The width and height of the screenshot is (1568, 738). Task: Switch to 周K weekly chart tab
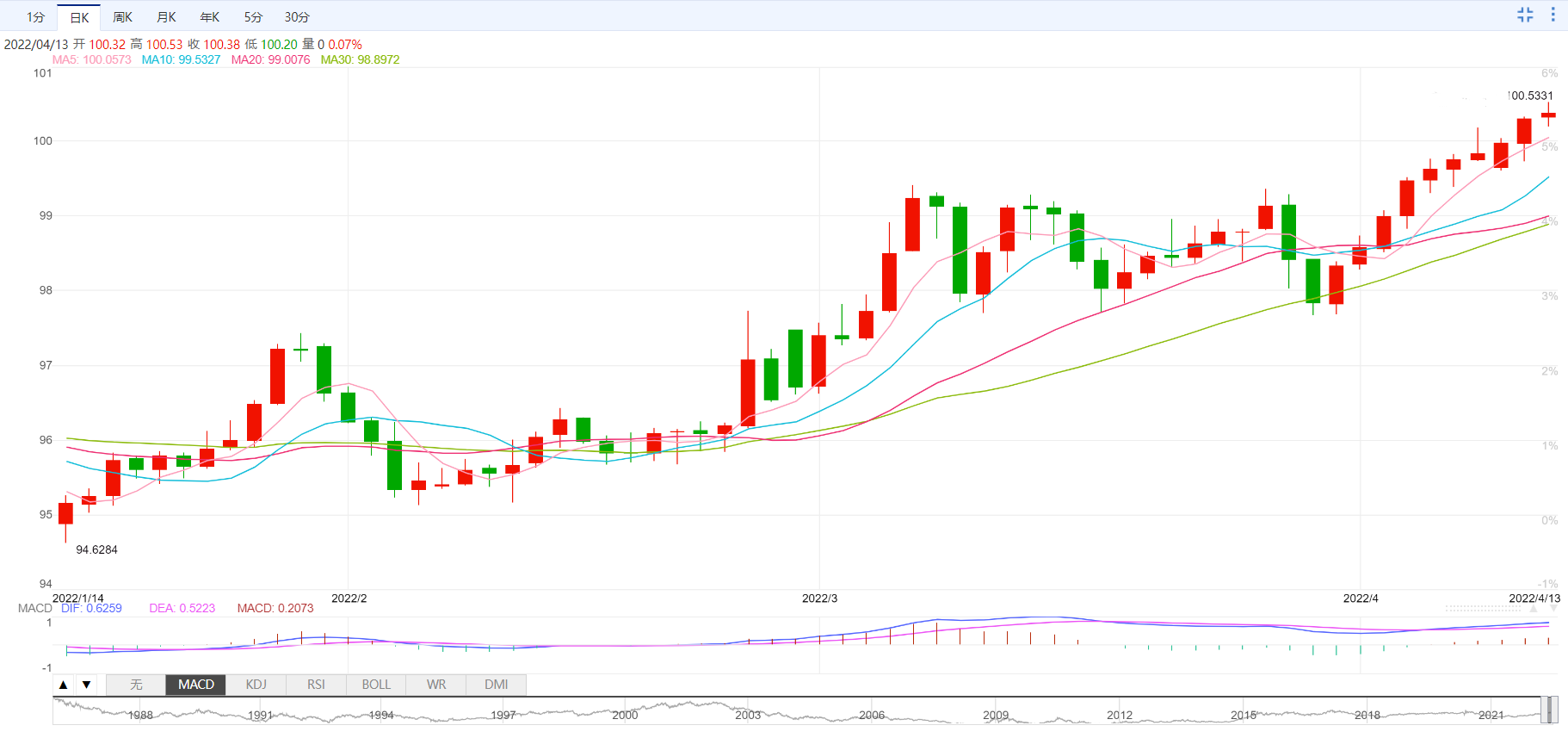tap(122, 17)
